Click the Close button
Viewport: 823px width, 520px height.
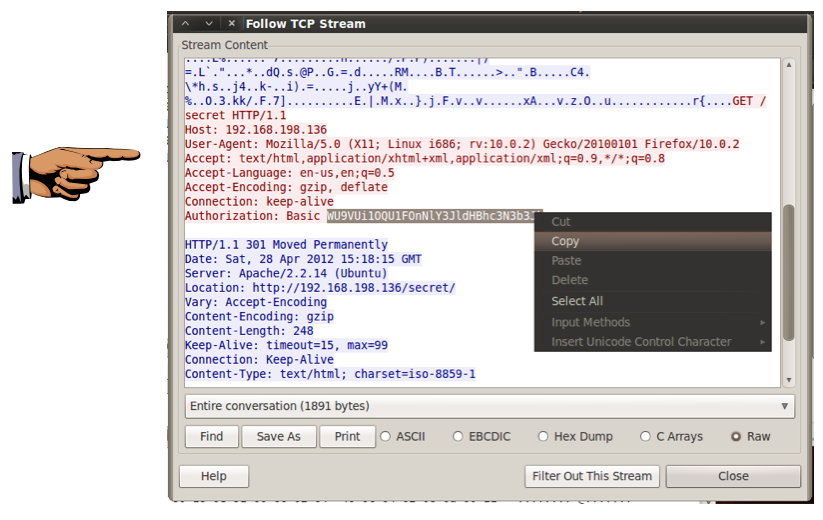(733, 476)
